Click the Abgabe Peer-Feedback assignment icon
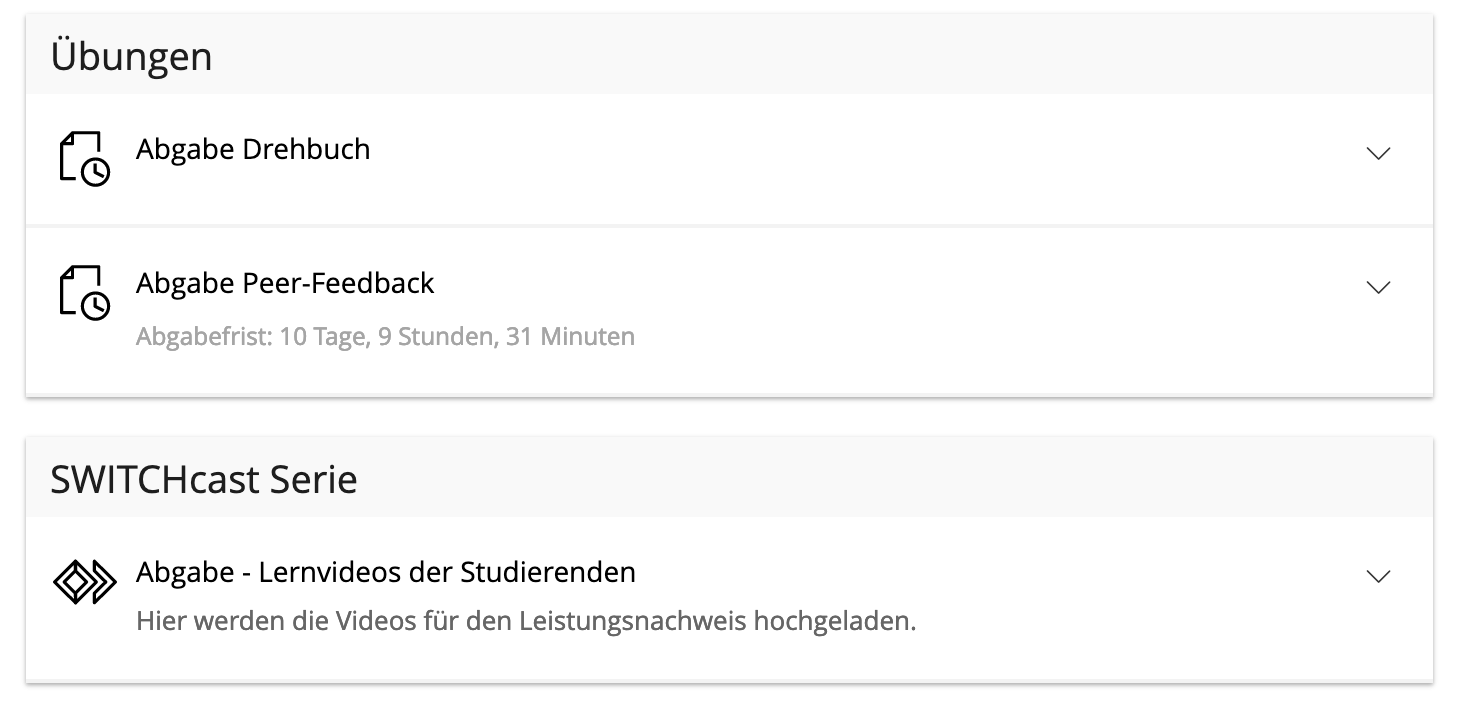1458x710 pixels. pyautogui.click(x=84, y=291)
